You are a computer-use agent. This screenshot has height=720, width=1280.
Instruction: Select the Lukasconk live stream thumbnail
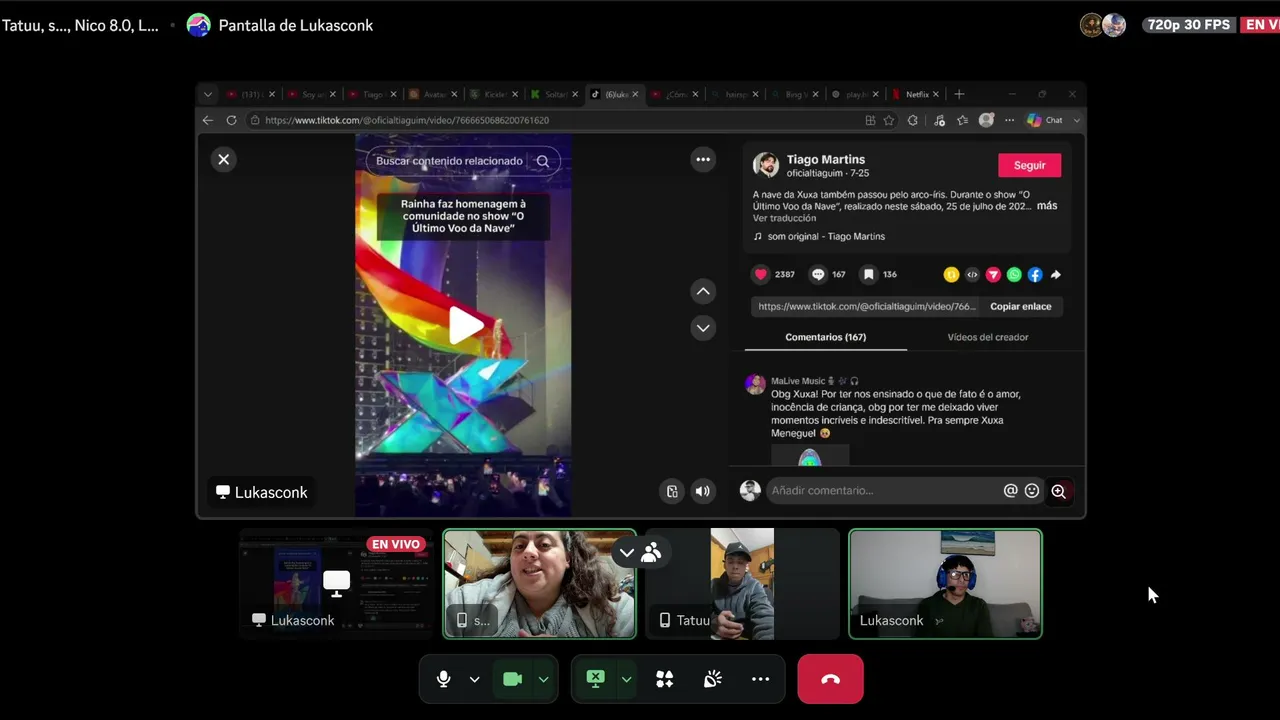336,584
